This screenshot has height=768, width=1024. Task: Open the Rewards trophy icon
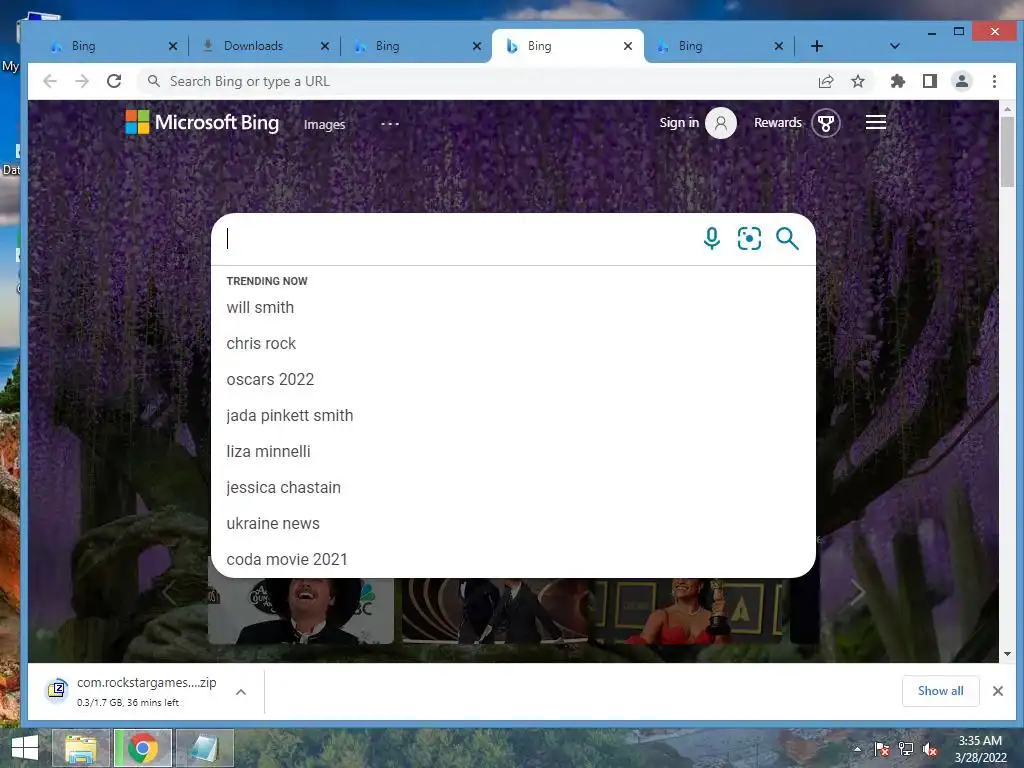pyautogui.click(x=826, y=123)
